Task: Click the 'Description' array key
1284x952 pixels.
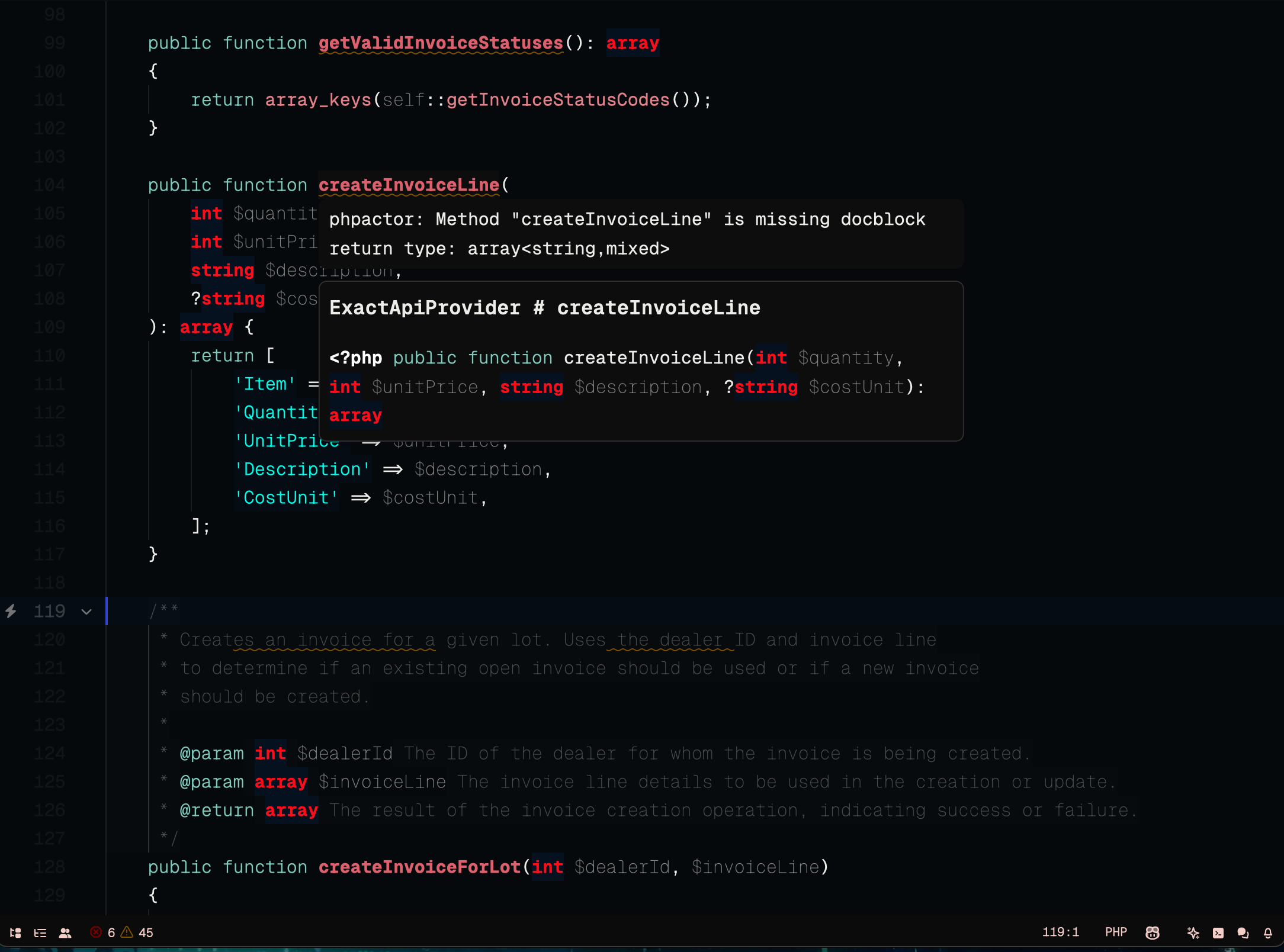Action: (303, 469)
